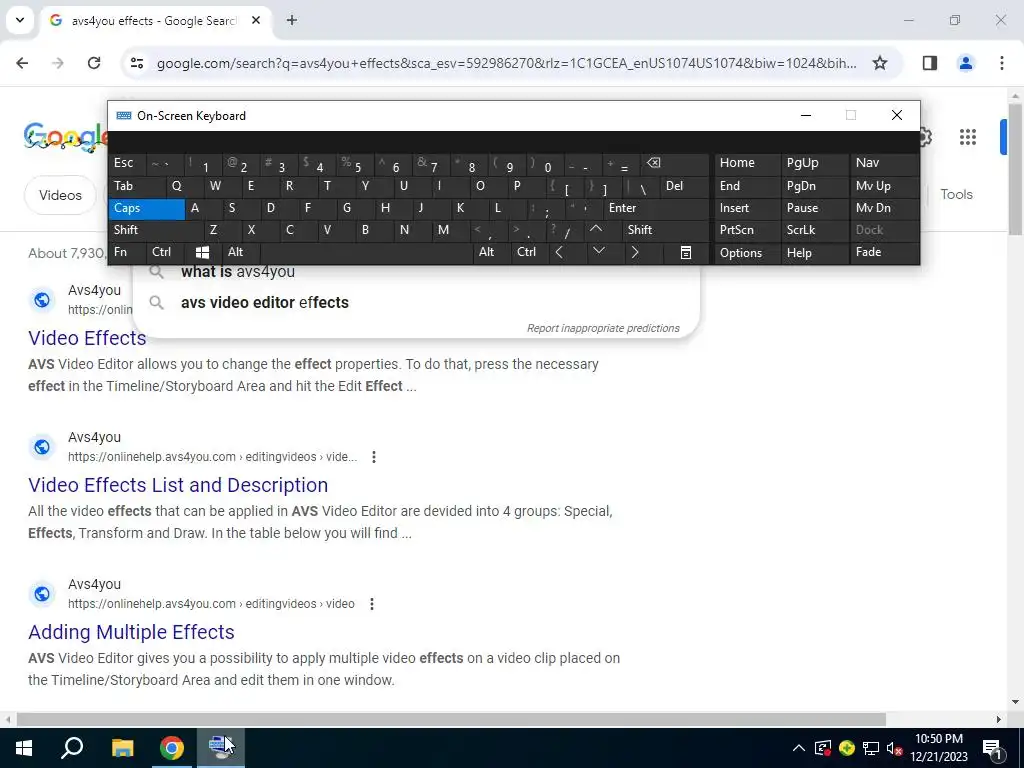Open the muted volume tray icon
Image resolution: width=1024 pixels, height=768 pixels.
click(x=894, y=748)
